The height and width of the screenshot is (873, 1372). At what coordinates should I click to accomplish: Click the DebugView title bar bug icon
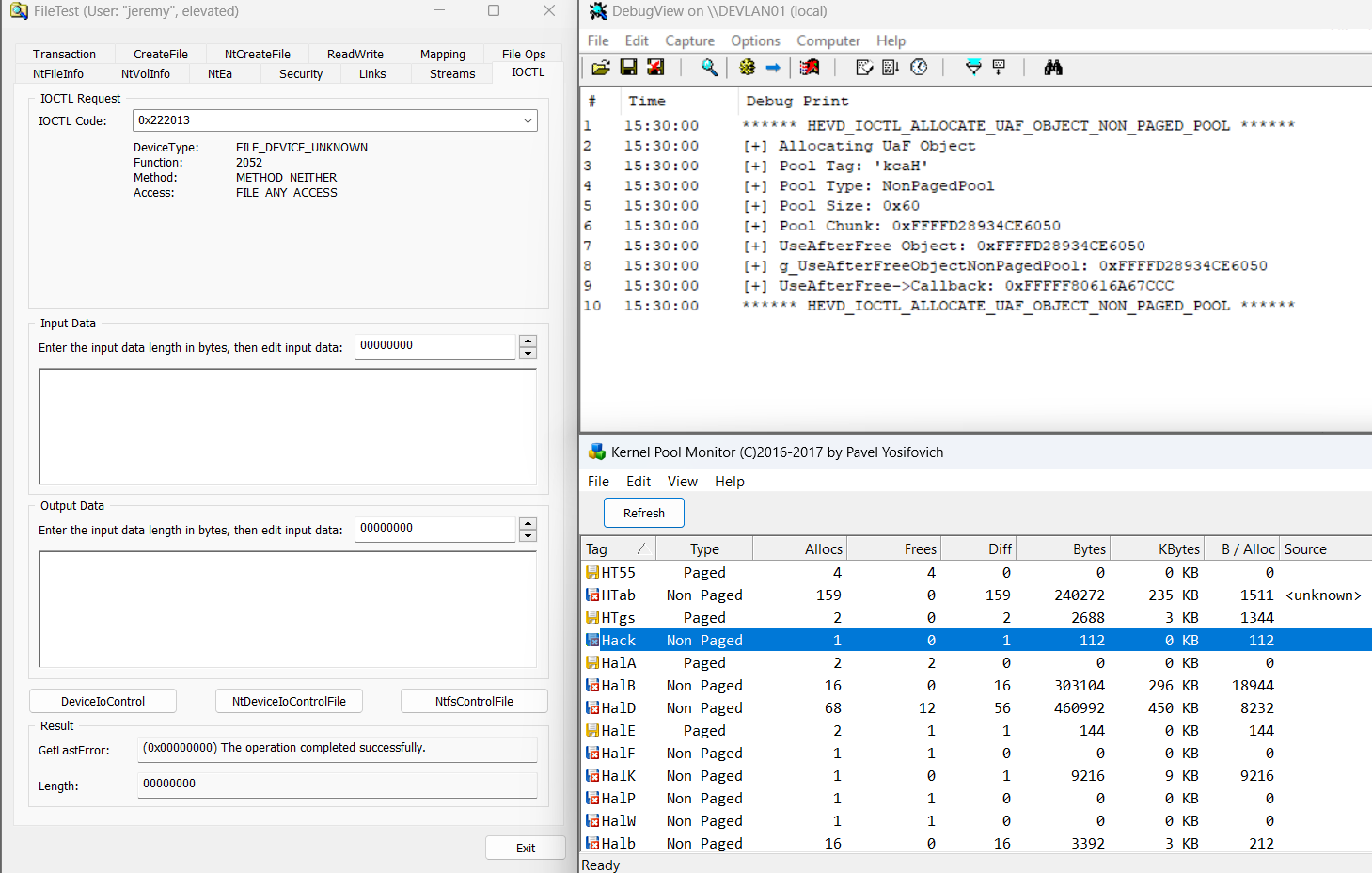point(598,11)
